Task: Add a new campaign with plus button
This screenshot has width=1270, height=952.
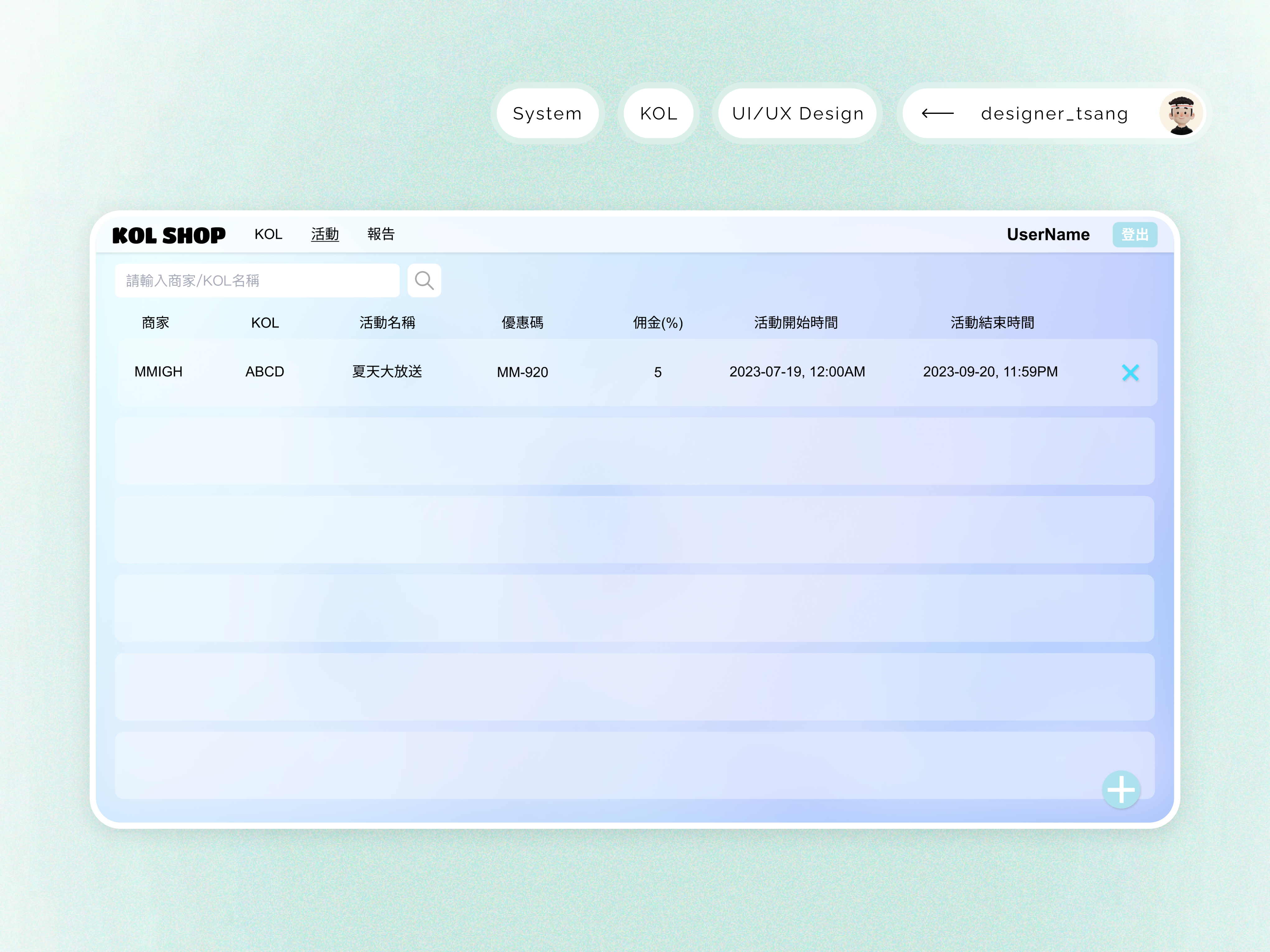Action: pos(1121,790)
